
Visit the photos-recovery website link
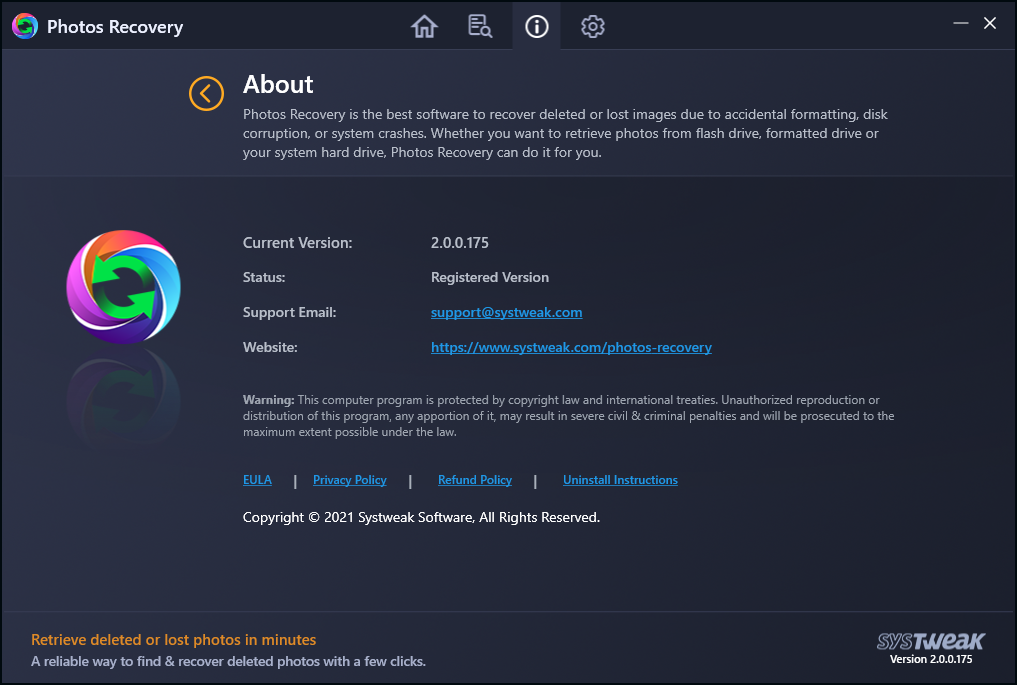click(x=571, y=347)
